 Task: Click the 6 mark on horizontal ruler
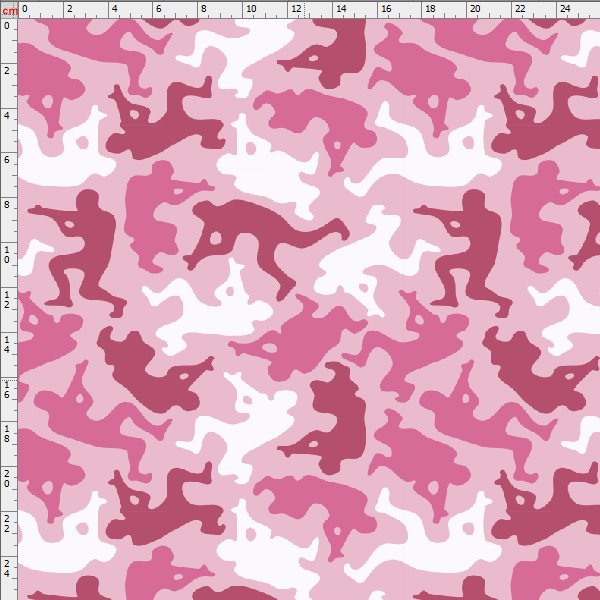[x=159, y=9]
